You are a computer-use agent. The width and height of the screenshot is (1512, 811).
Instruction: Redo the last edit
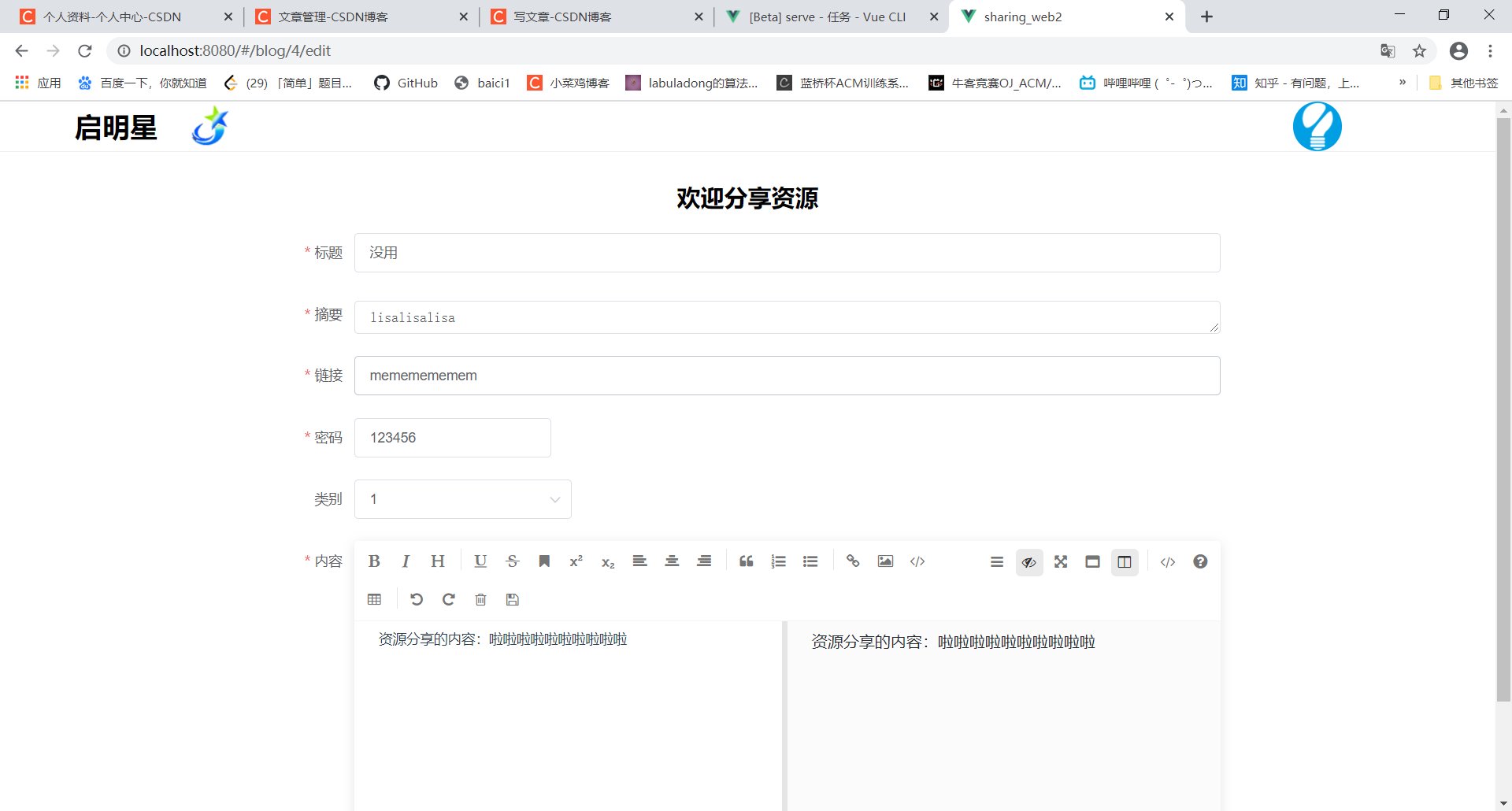pos(449,599)
